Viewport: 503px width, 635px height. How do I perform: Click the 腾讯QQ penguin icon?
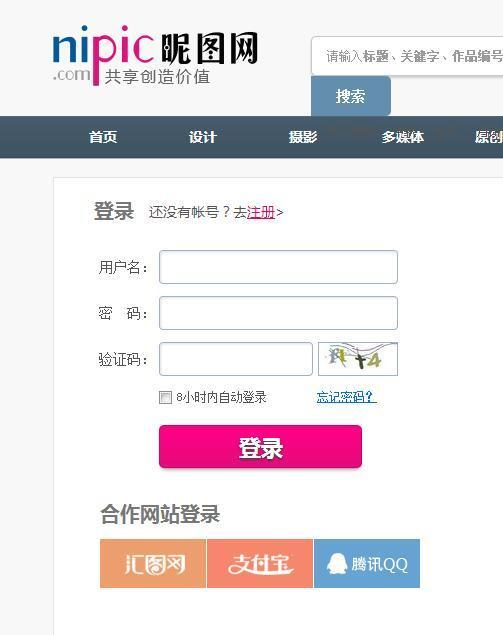[x=337, y=564]
